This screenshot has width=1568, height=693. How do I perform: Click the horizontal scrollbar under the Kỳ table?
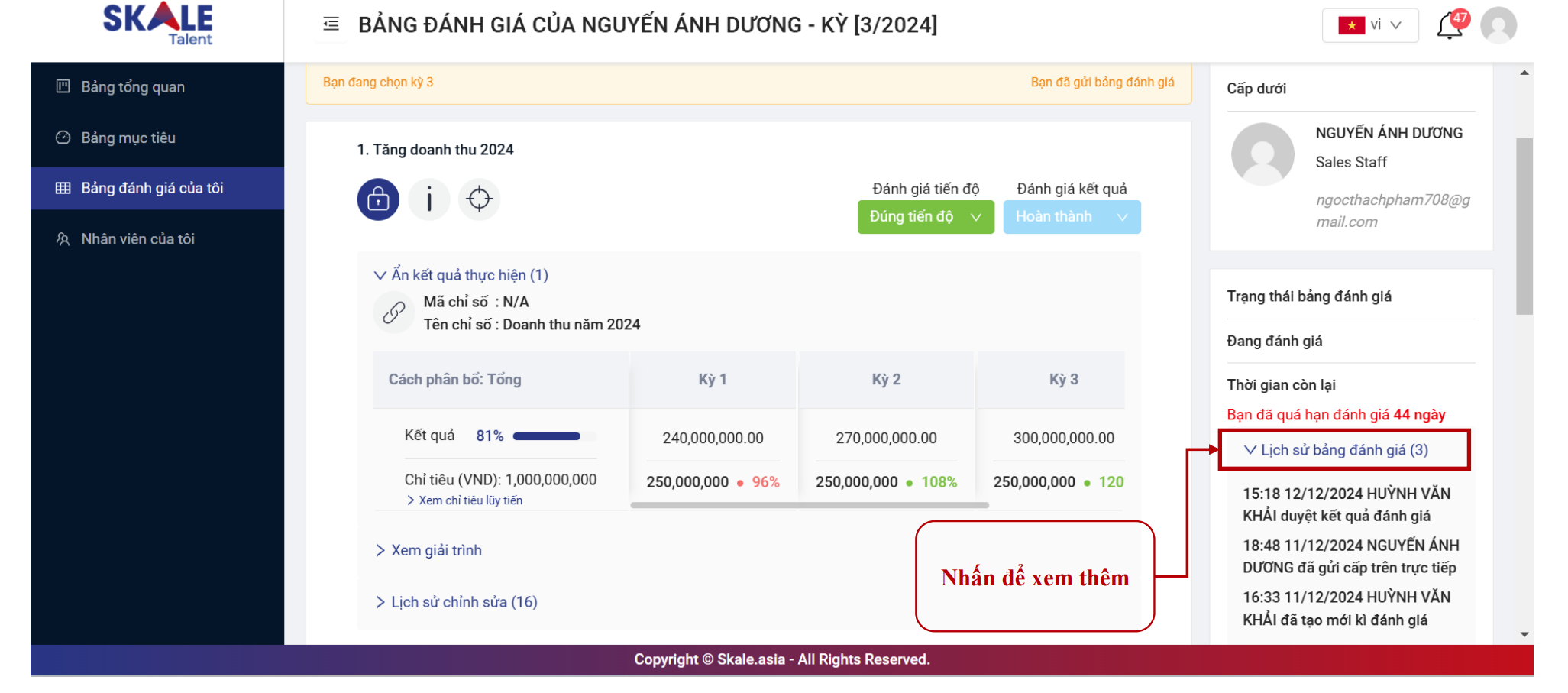[x=810, y=505]
